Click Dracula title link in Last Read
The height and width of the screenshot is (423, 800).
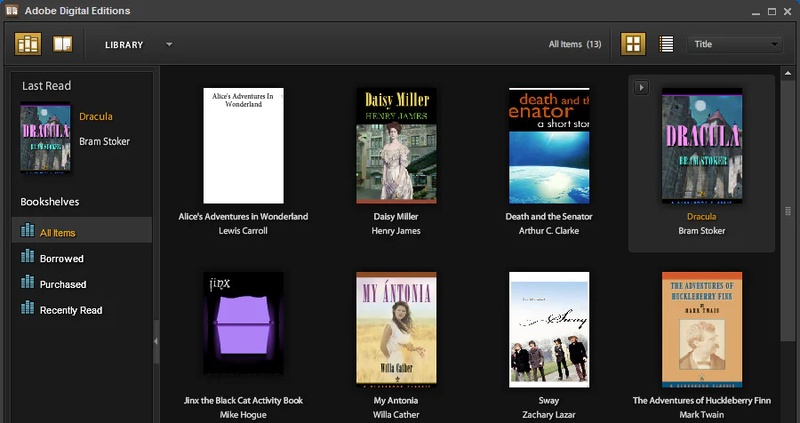pyautogui.click(x=95, y=116)
